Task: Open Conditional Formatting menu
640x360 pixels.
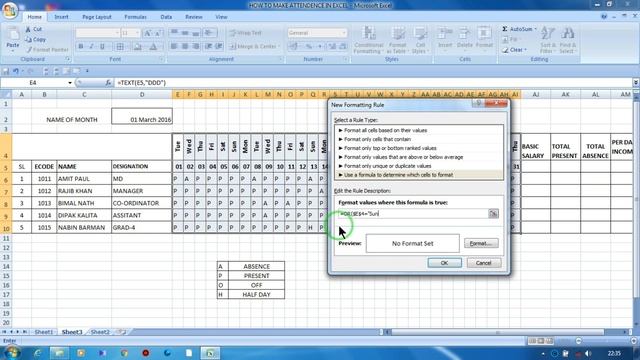Action: coord(369,40)
